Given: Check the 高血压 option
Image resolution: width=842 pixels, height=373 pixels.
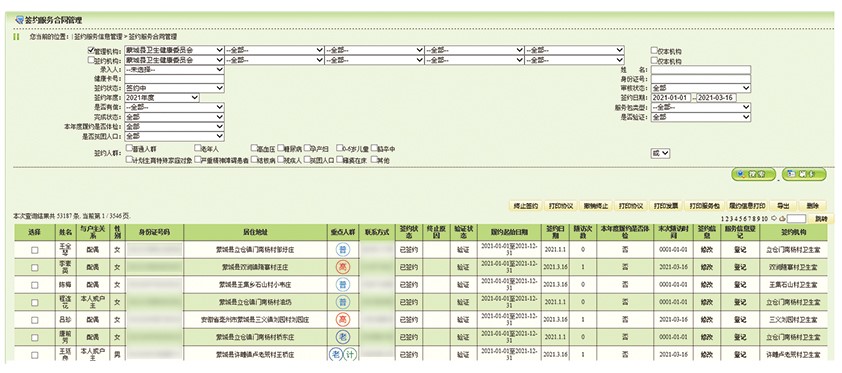Looking at the screenshot, I should [x=254, y=148].
